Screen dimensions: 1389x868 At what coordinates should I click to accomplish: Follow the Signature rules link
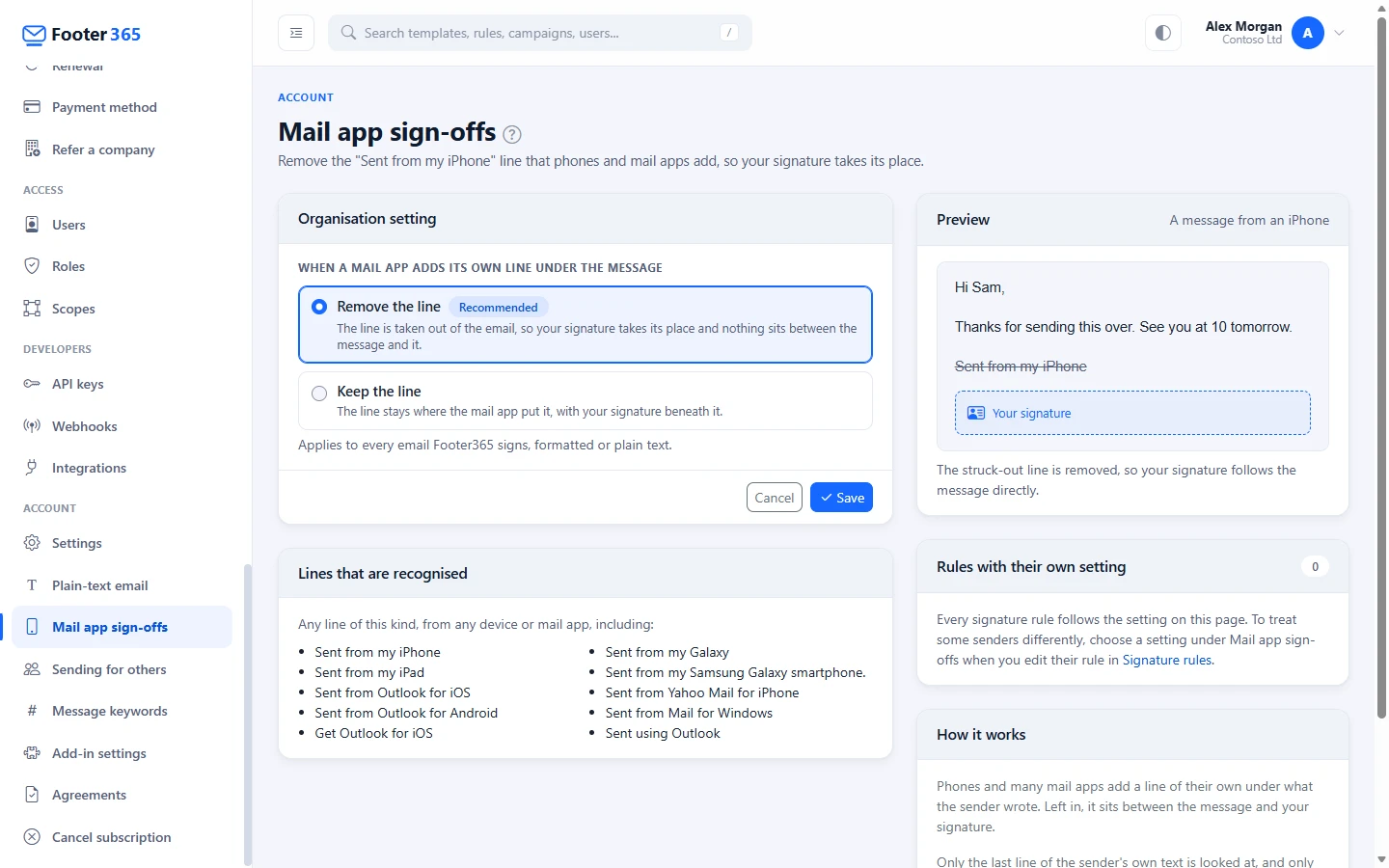point(1167,660)
